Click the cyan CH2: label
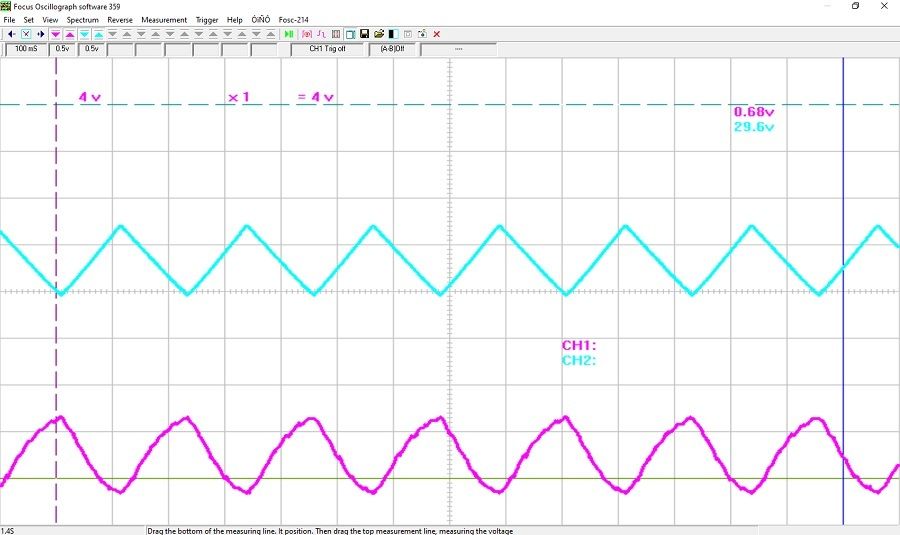 pyautogui.click(x=579, y=360)
